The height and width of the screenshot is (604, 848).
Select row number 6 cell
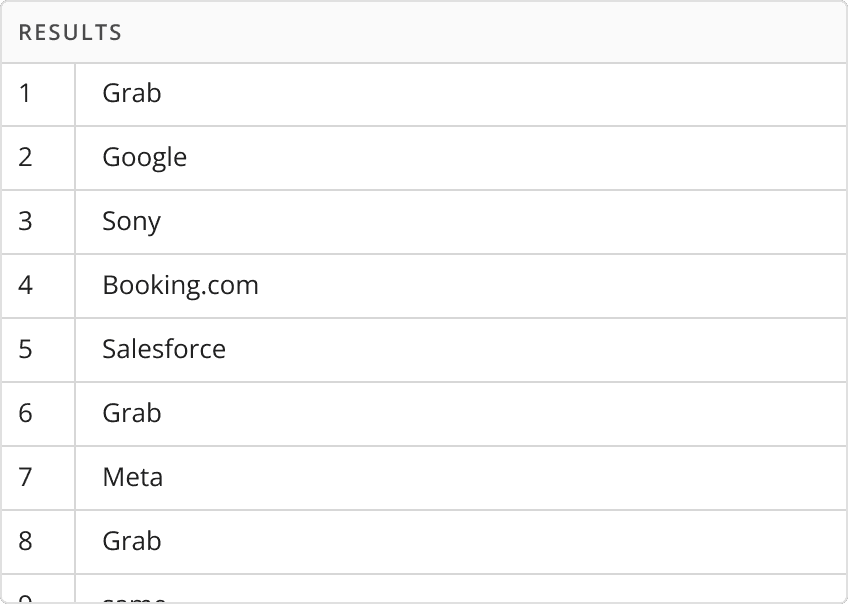click(38, 414)
